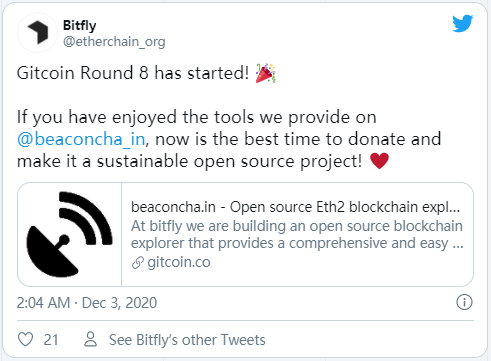Open the 2:04 AM Dec 3, 2020 timestamp
This screenshot has height=361, width=491.
[x=87, y=303]
